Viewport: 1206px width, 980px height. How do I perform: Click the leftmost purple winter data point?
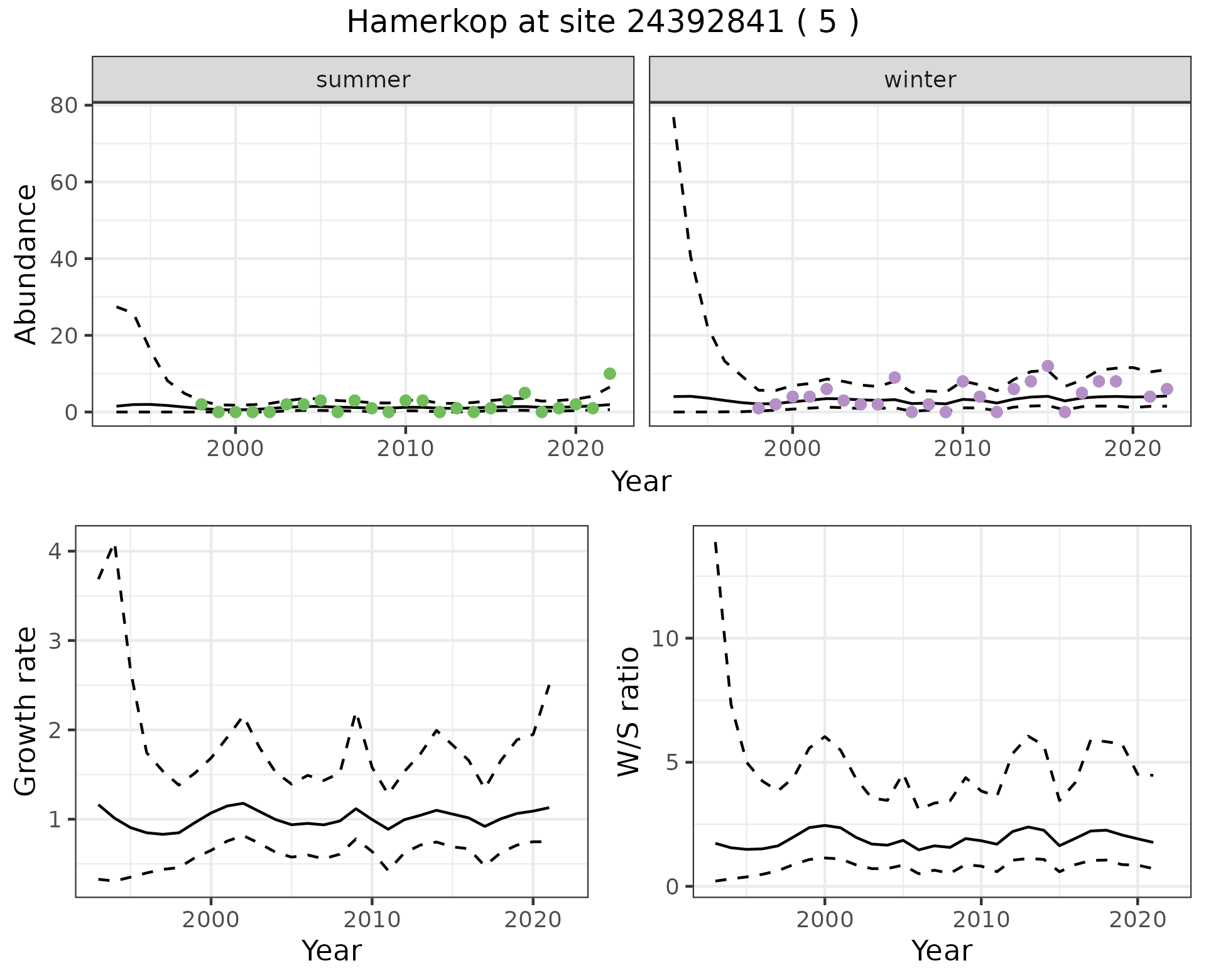point(758,408)
